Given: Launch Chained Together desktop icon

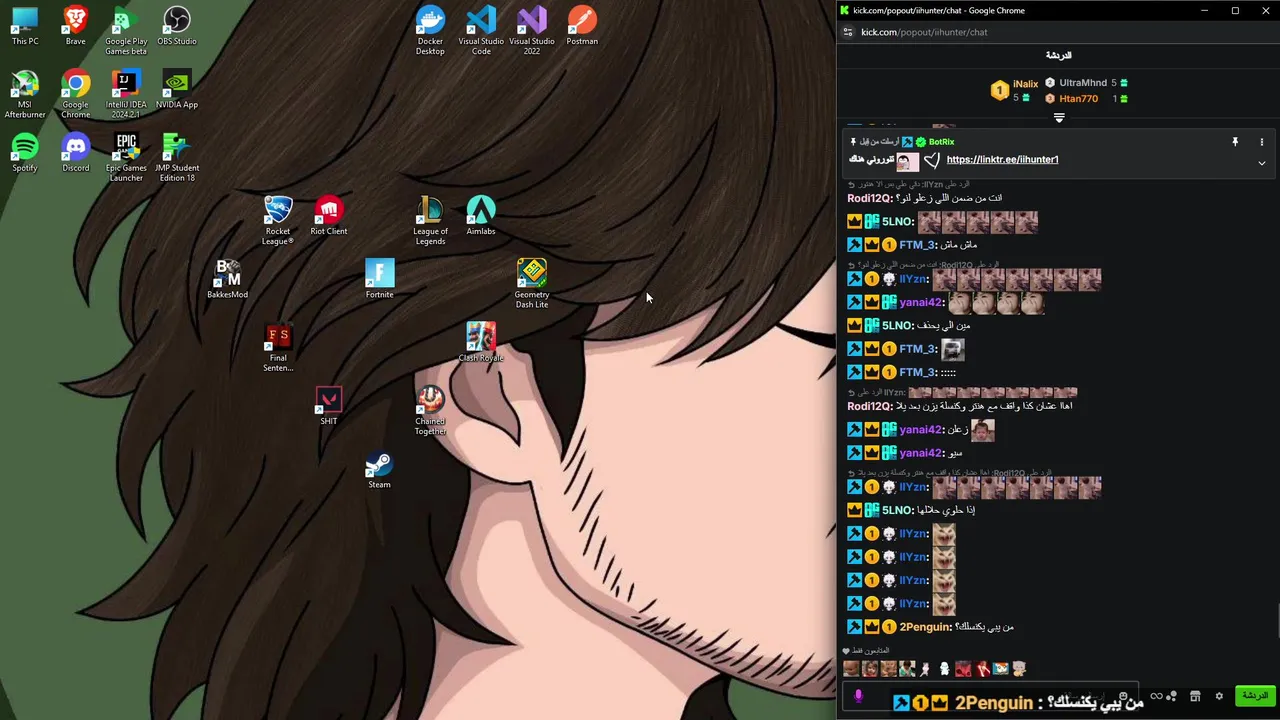Looking at the screenshot, I should click(430, 410).
